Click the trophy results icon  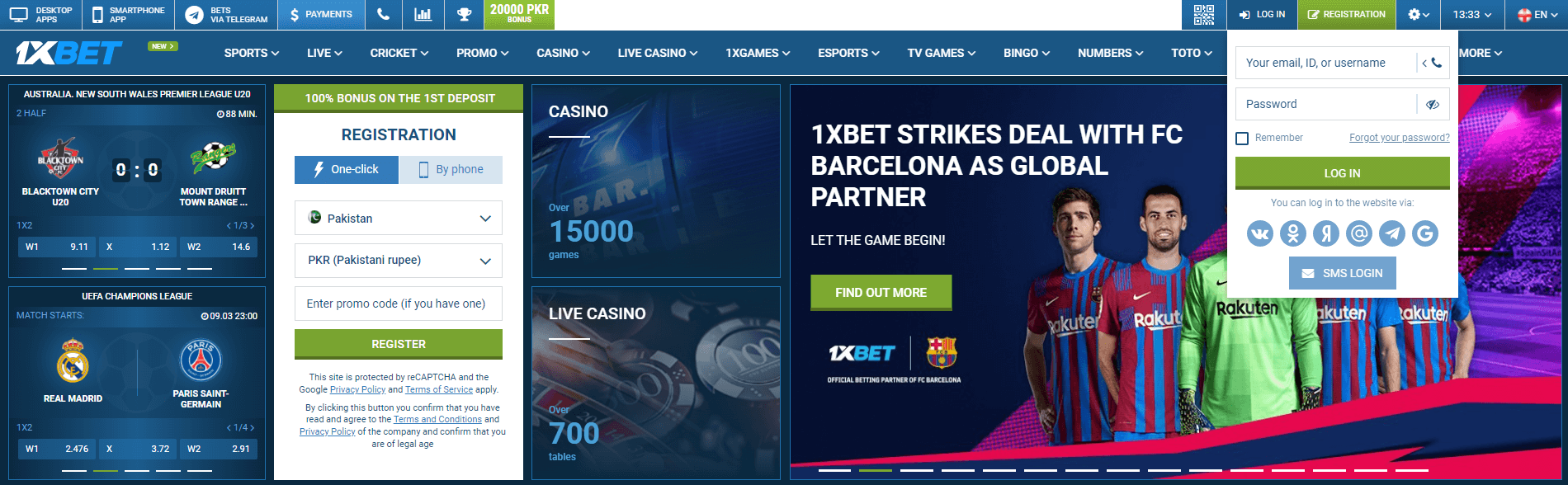point(465,15)
